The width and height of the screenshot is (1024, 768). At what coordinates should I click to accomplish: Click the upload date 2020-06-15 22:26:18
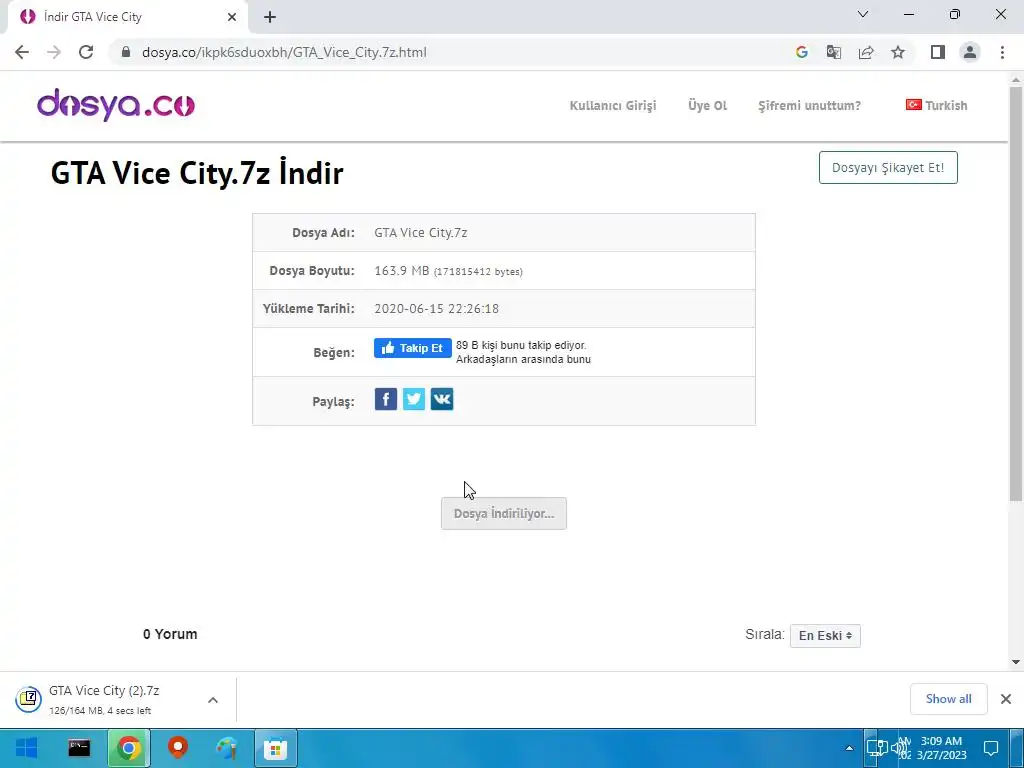tap(436, 308)
